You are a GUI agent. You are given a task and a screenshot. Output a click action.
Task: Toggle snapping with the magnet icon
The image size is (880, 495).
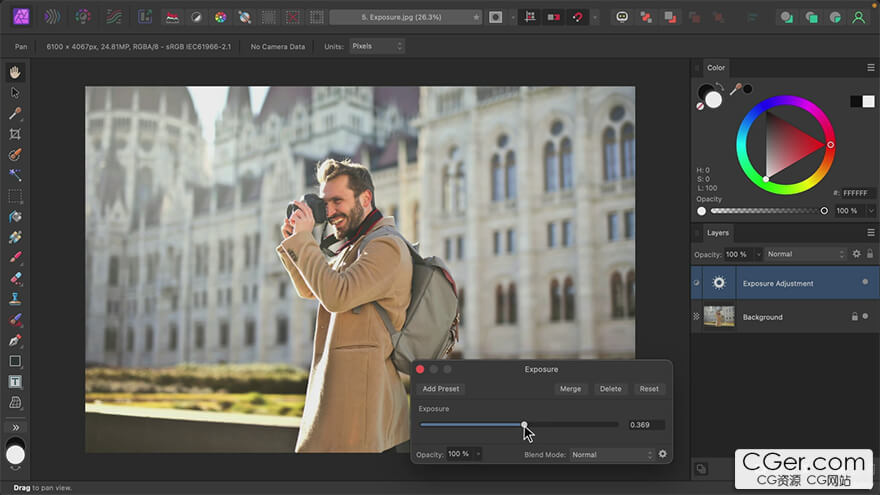tap(578, 17)
